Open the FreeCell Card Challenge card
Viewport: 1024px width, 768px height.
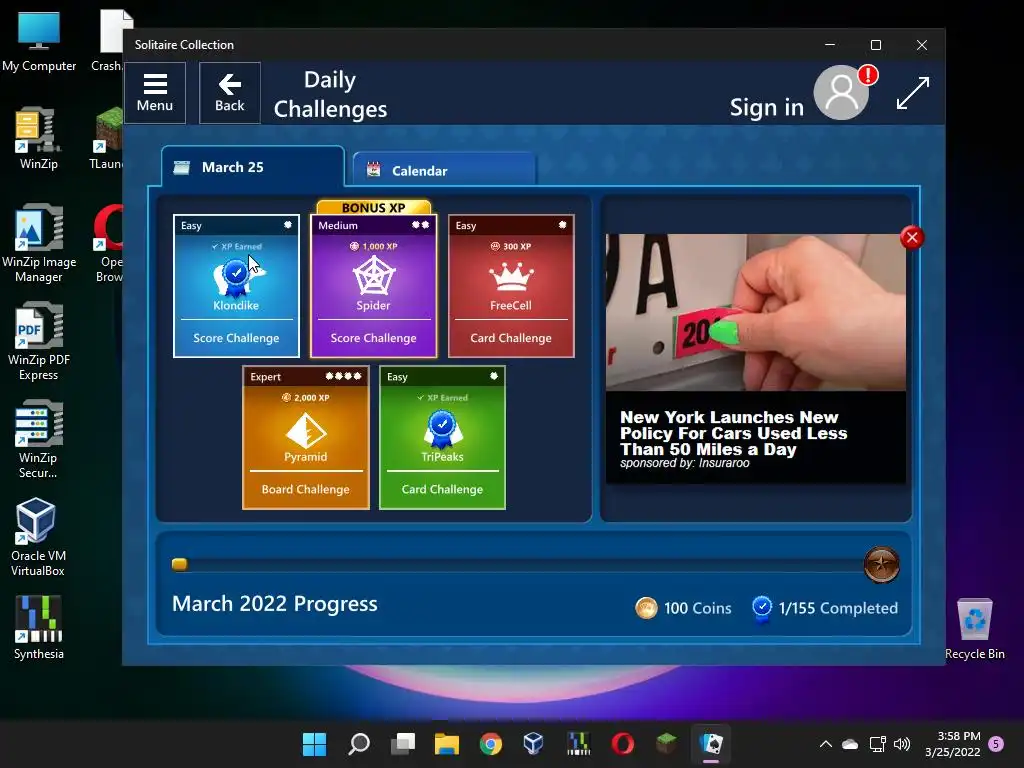(511, 286)
